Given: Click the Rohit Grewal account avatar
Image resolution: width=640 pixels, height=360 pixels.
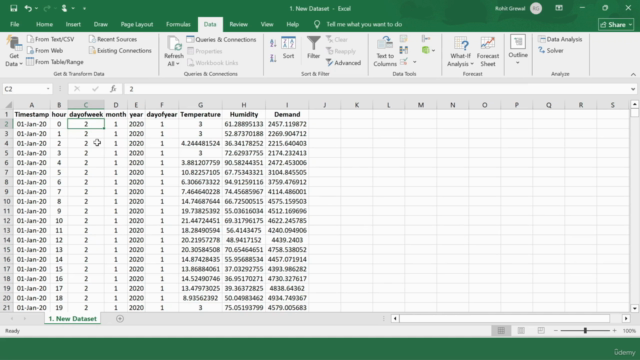Looking at the screenshot, I should coord(536,9).
